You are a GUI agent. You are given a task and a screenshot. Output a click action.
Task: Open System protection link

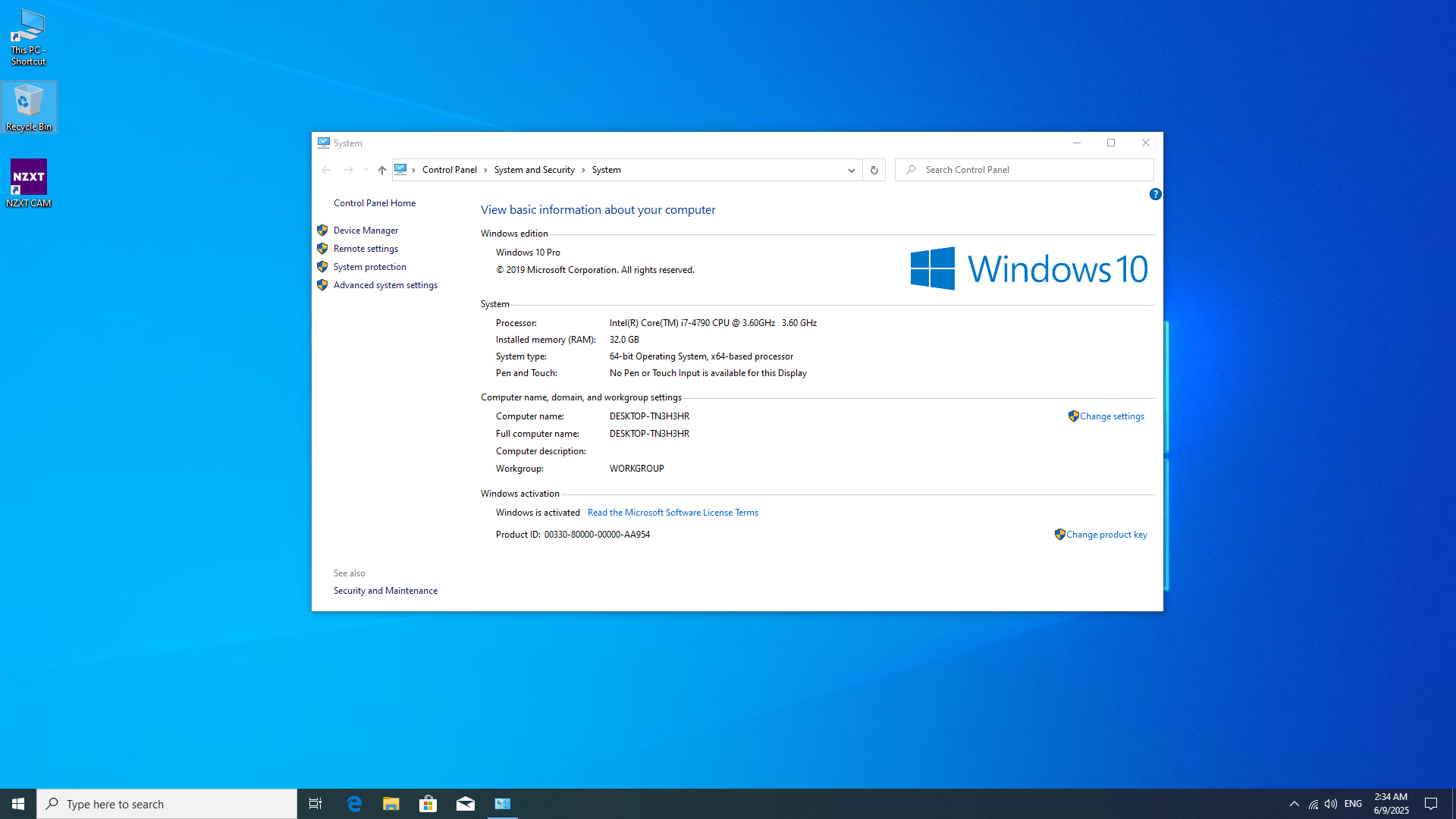[x=369, y=267]
